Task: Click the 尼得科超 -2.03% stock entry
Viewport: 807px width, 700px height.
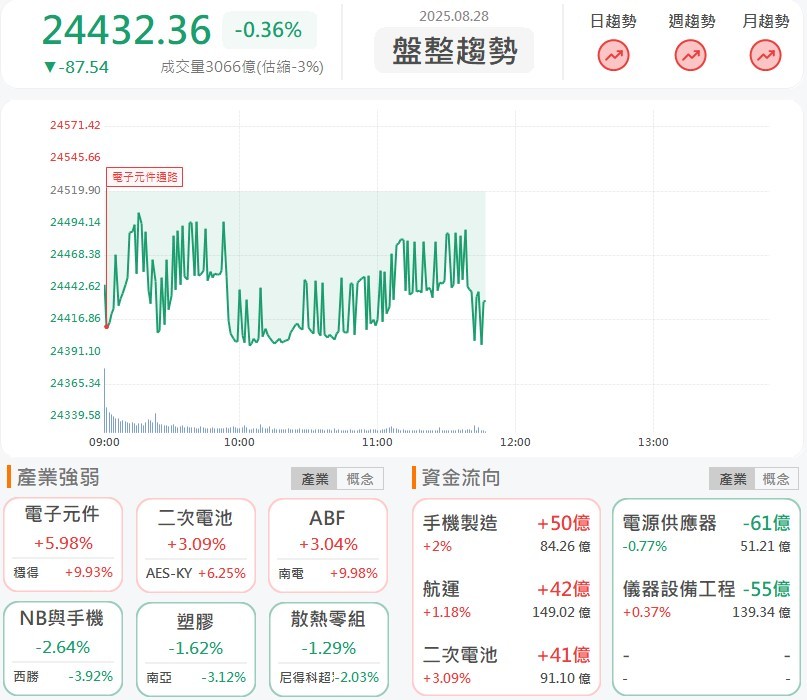Action: (328, 677)
